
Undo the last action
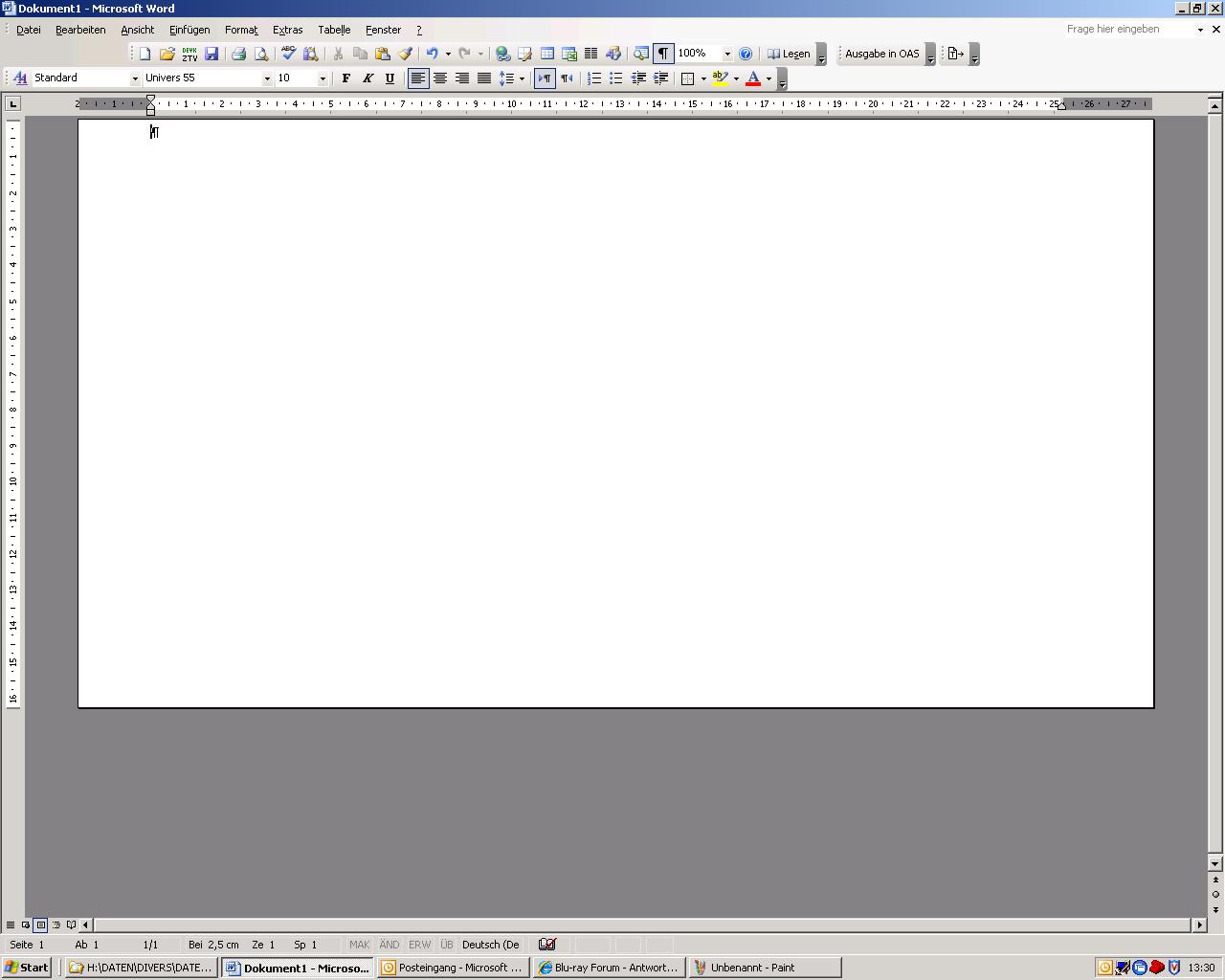[x=432, y=54]
